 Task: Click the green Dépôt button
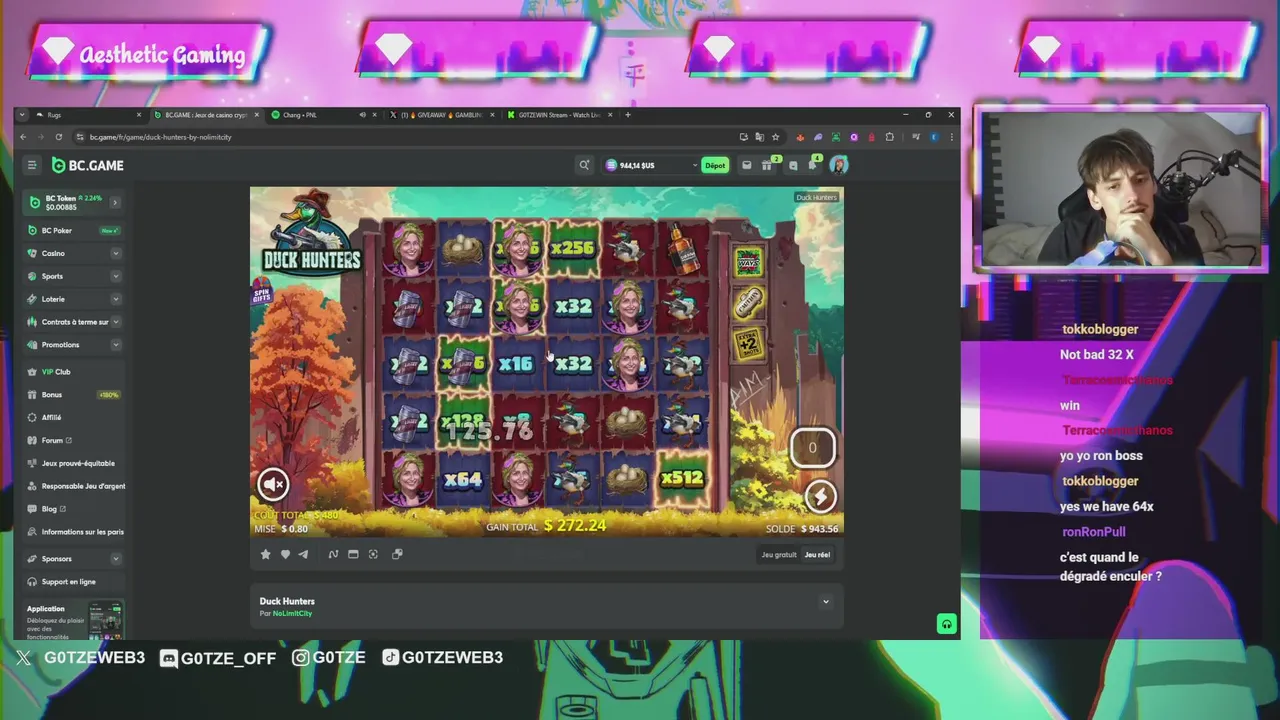coord(715,165)
